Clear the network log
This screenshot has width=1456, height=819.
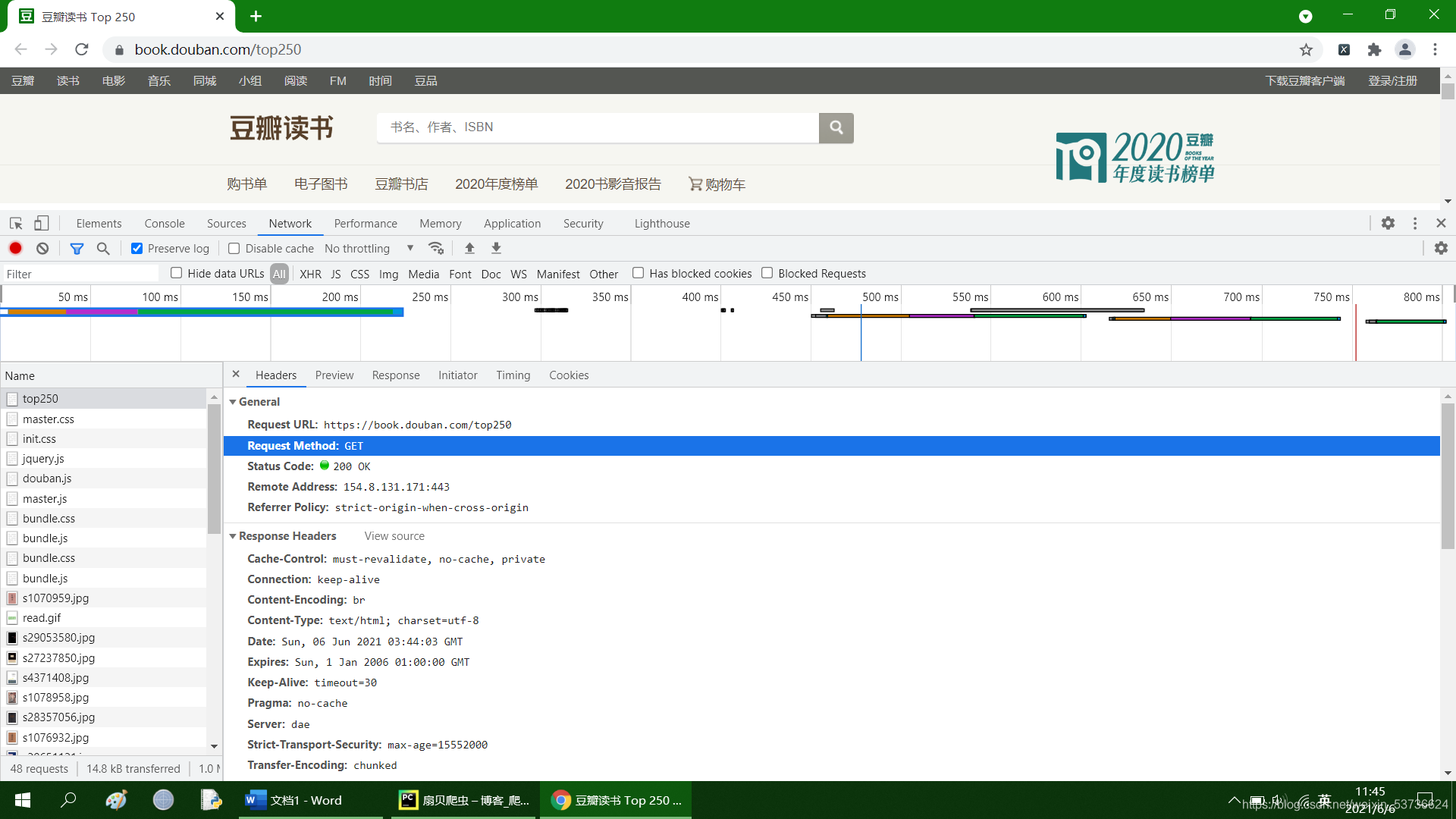point(42,248)
